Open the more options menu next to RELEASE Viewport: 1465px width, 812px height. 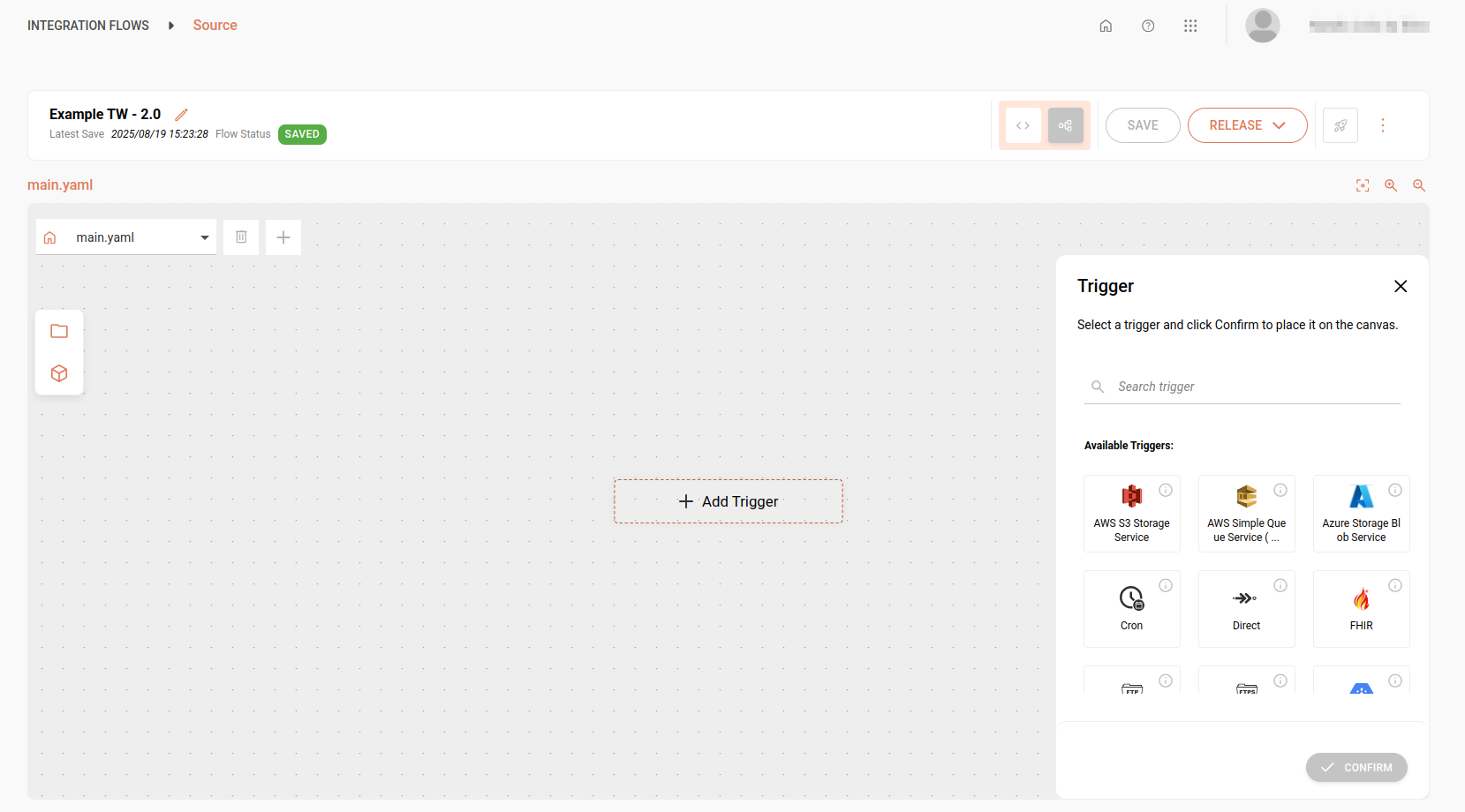tap(1382, 125)
